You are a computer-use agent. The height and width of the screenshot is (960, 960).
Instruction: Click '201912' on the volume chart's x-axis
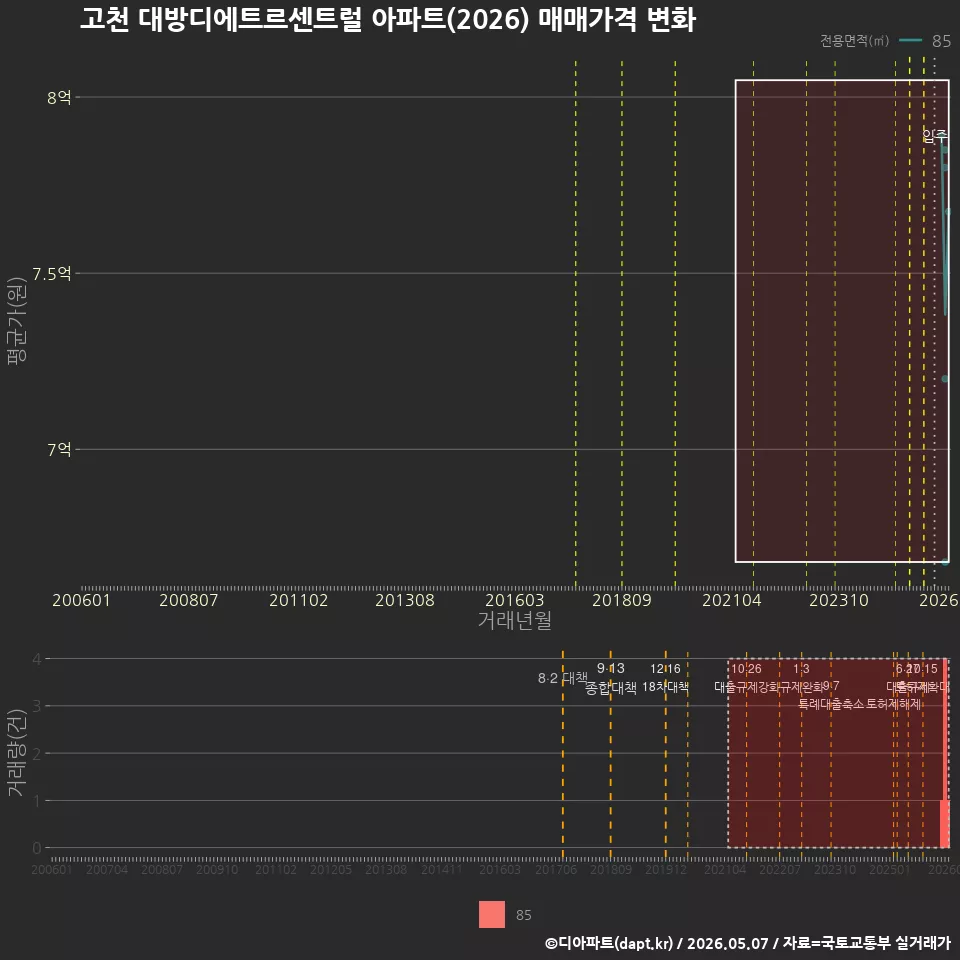666,869
